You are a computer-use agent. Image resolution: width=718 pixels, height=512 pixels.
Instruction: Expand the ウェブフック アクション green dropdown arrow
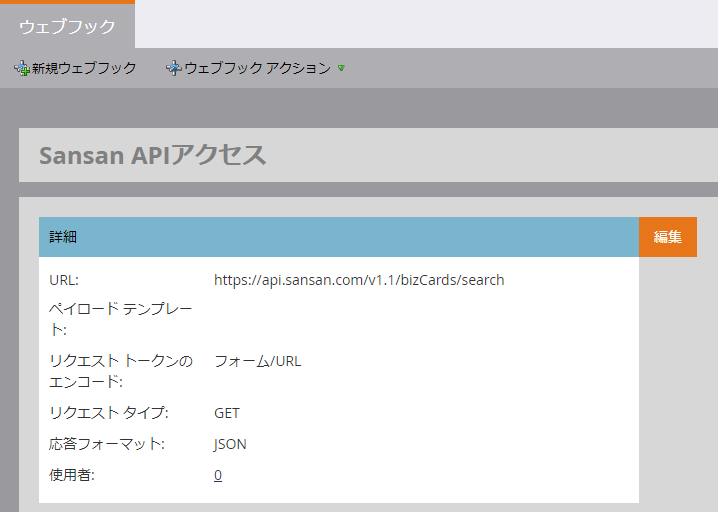tap(341, 68)
